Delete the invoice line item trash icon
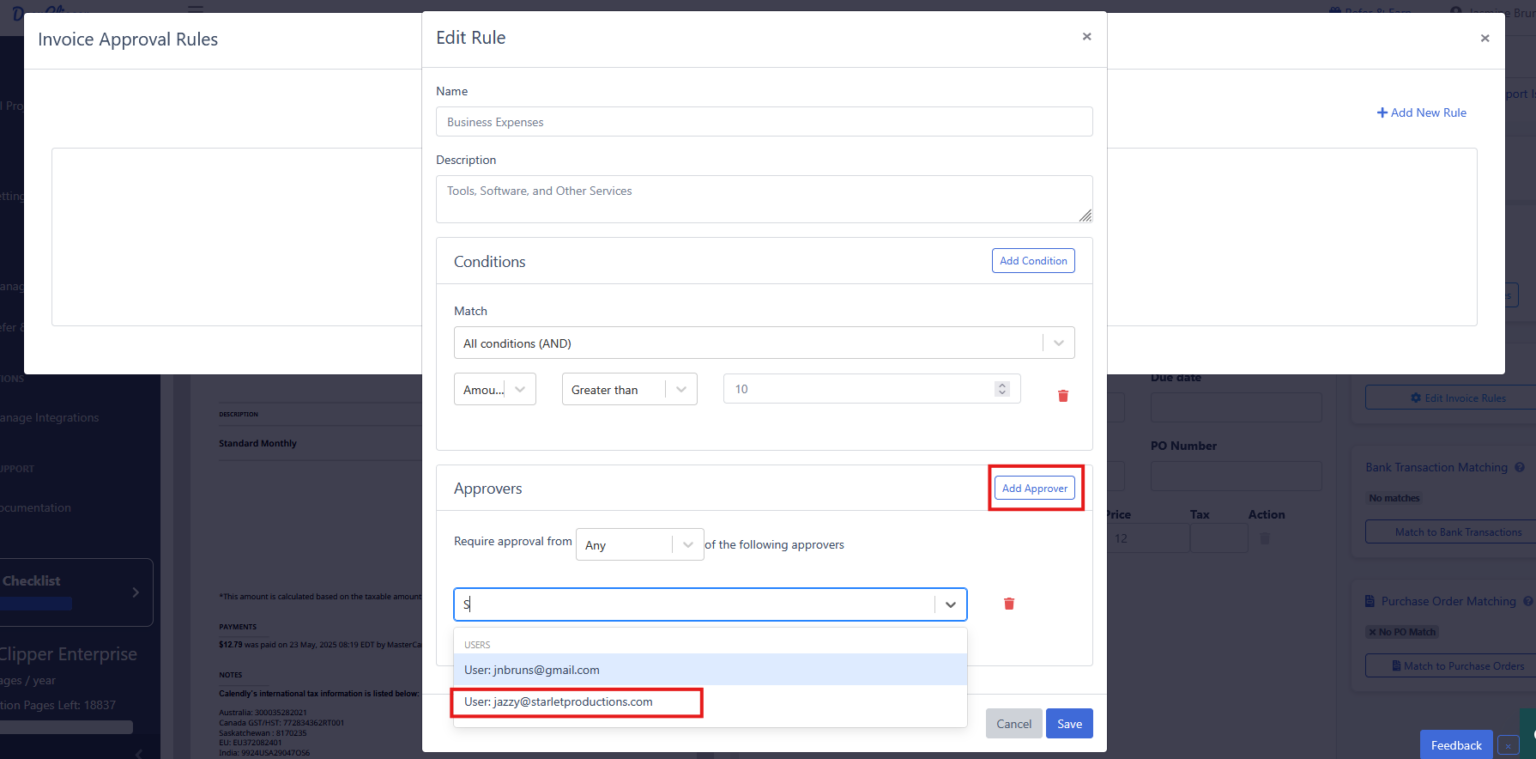The width and height of the screenshot is (1536, 759). [1264, 538]
